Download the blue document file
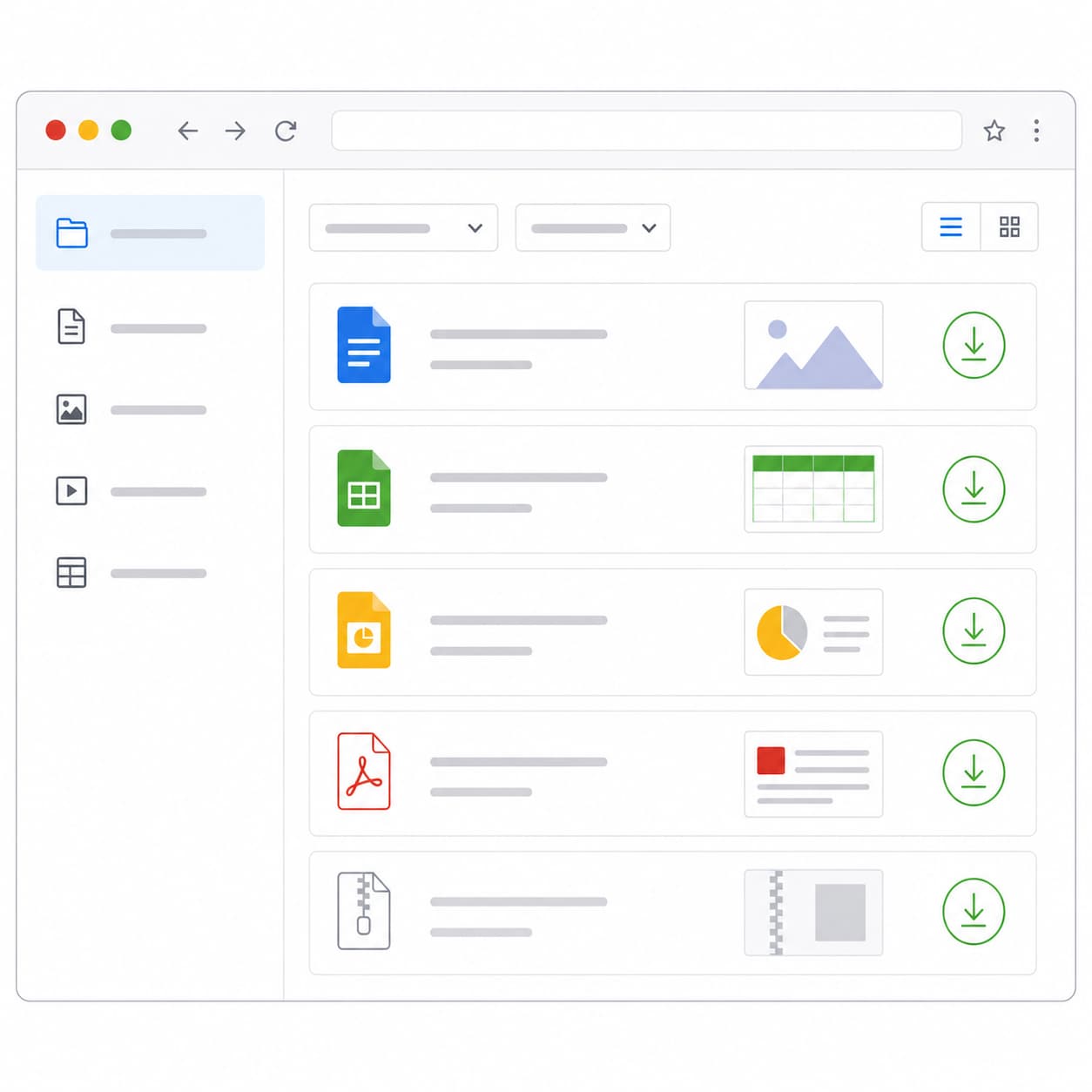The width and height of the screenshot is (1092, 1092). [x=974, y=345]
